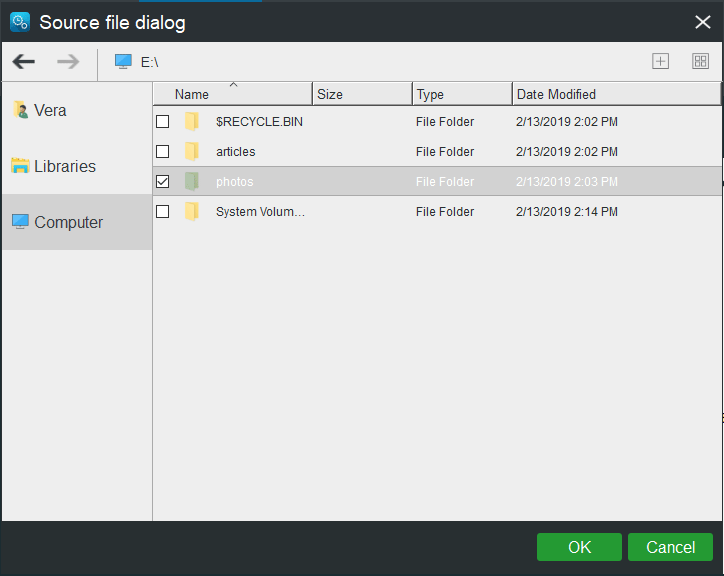Image resolution: width=724 pixels, height=576 pixels.
Task: Click the plus icon in the toolbar
Action: coord(660,61)
